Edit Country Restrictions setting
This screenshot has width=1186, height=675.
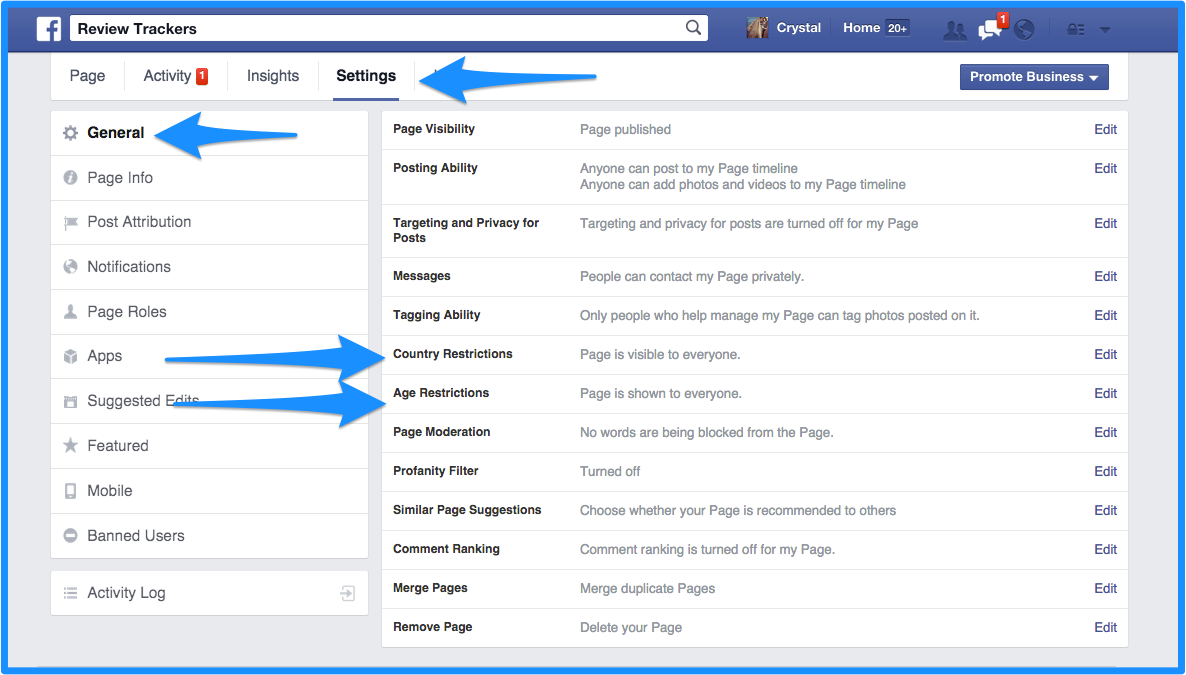[x=1105, y=354]
